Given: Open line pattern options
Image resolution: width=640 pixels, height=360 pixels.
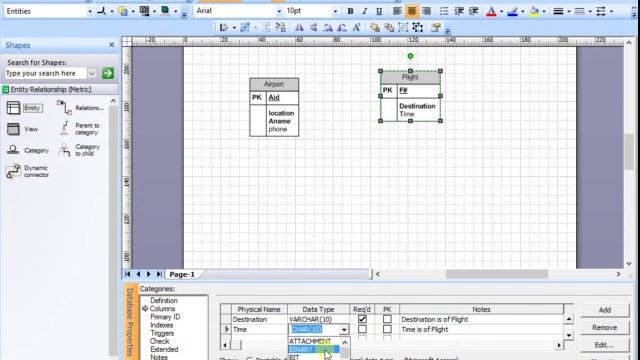Looking at the screenshot, I should click(x=579, y=11).
